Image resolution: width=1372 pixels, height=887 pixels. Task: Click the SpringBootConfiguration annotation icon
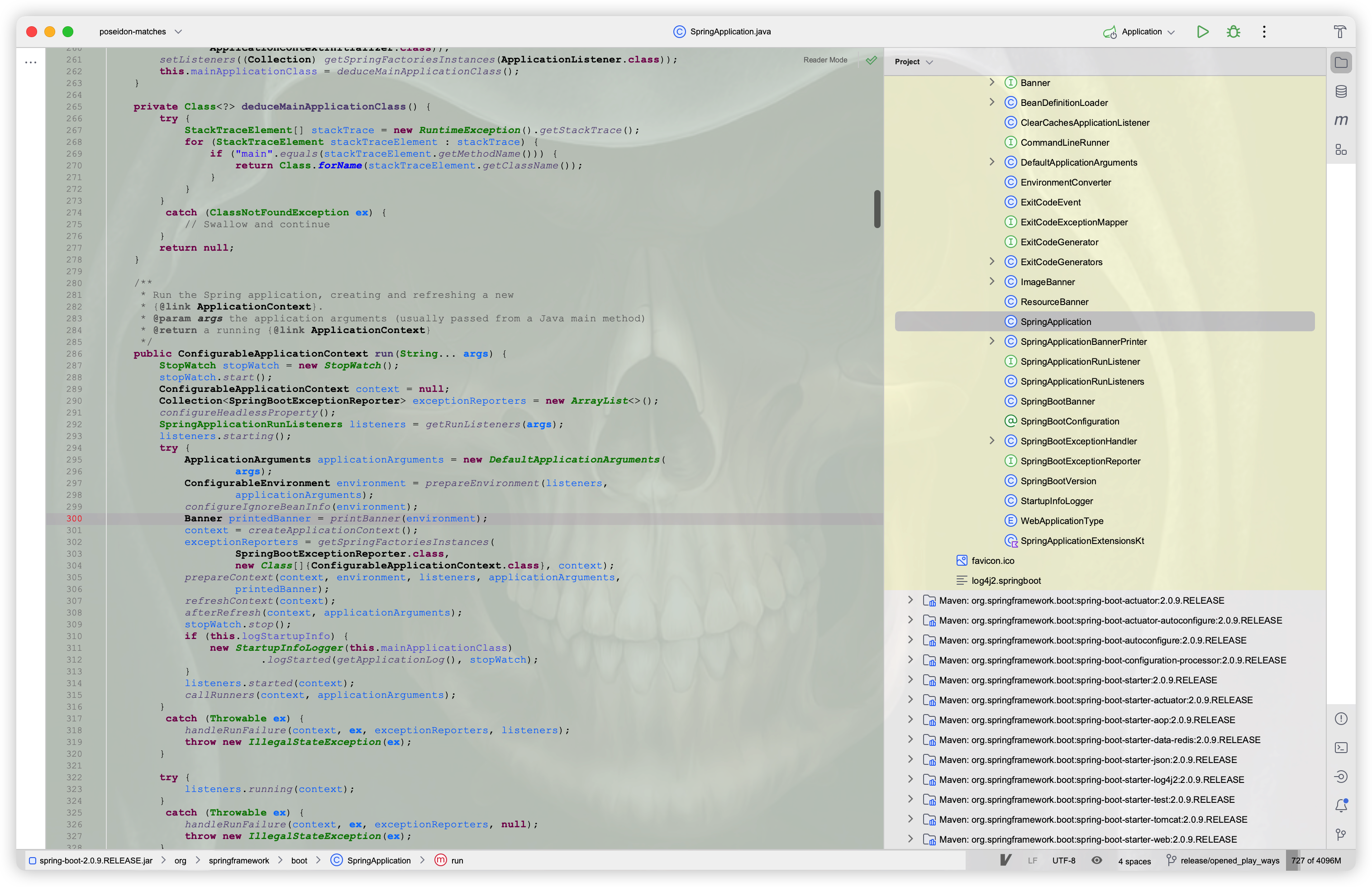click(x=1010, y=421)
